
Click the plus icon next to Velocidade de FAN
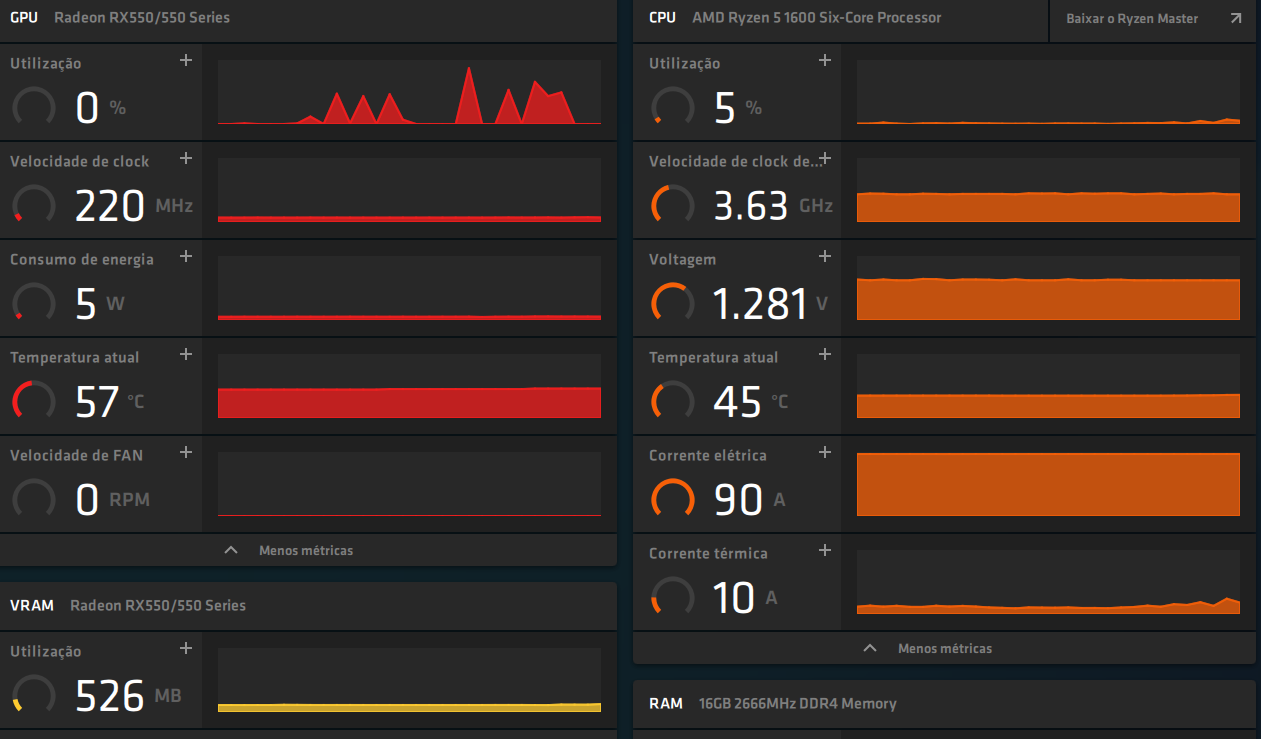click(185, 453)
